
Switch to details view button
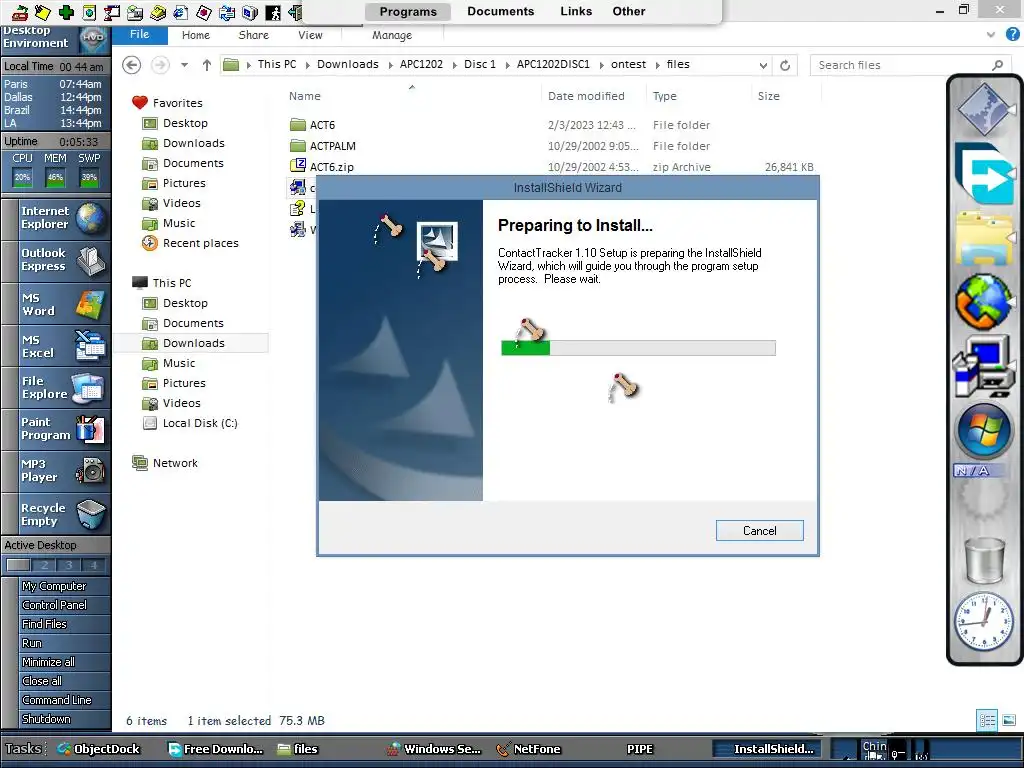tap(987, 720)
